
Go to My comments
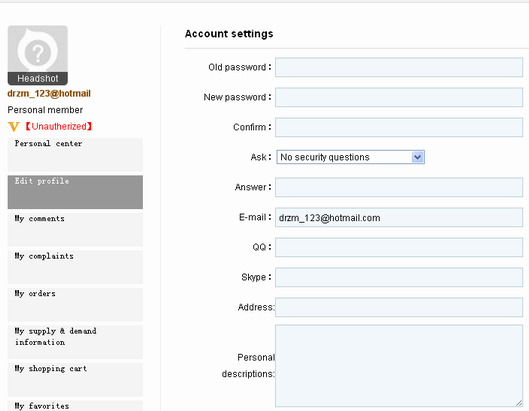(x=75, y=229)
